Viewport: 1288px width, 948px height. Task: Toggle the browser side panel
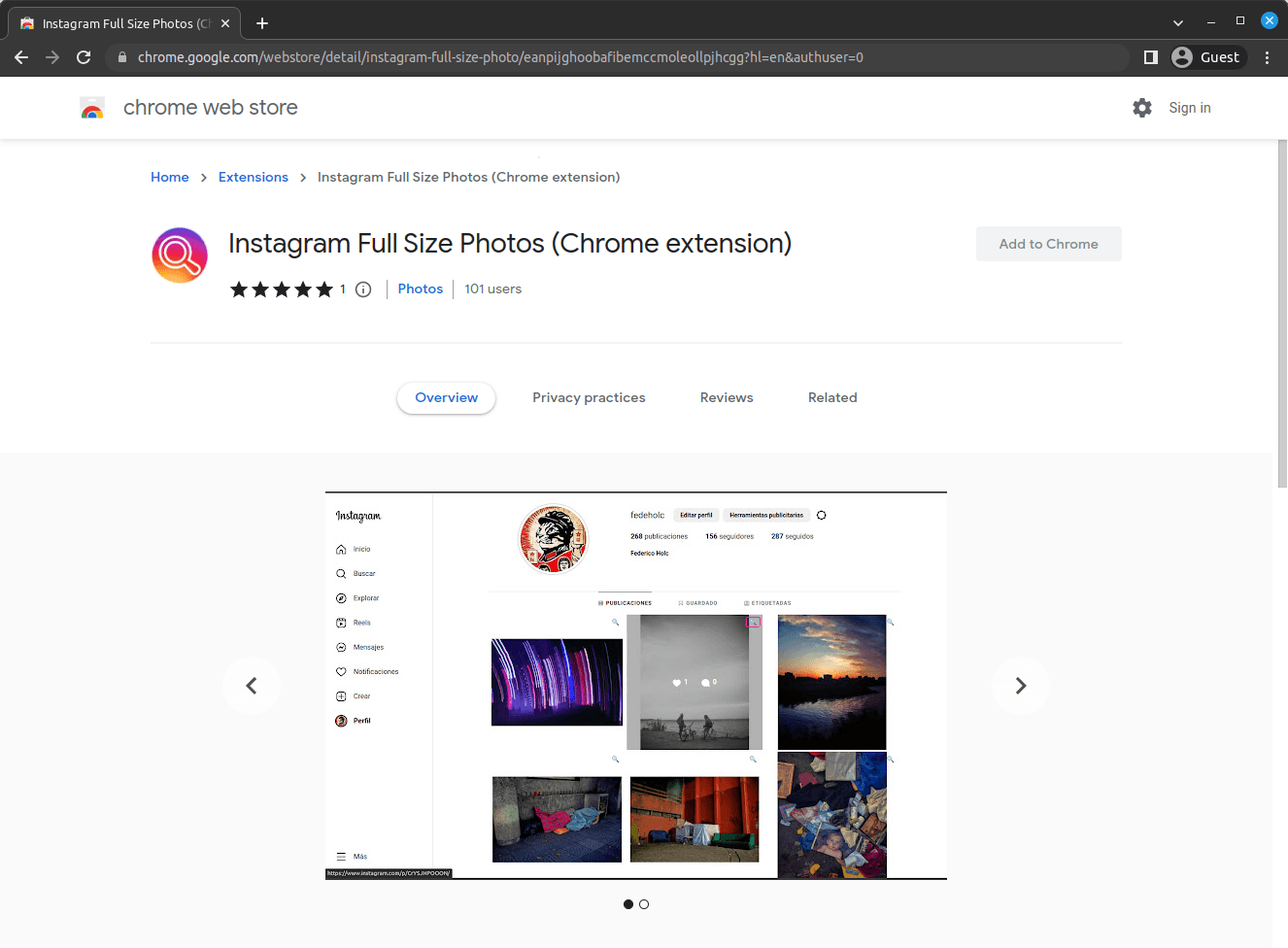tap(1151, 57)
